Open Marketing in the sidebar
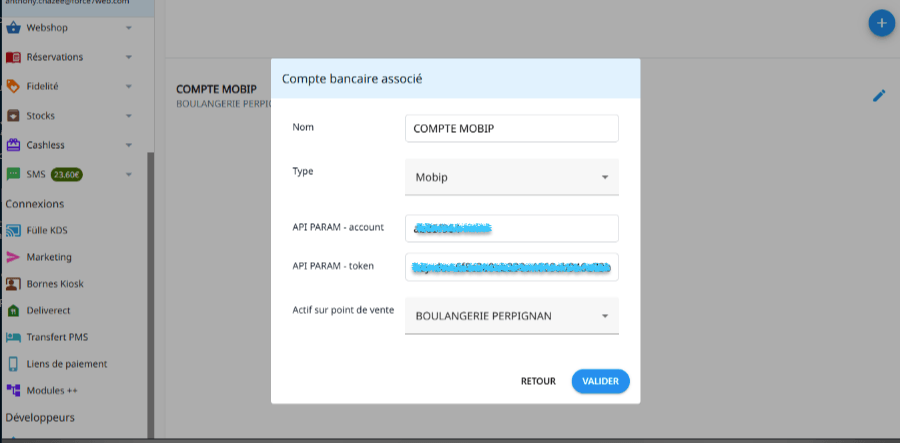The image size is (900, 443). pos(49,257)
